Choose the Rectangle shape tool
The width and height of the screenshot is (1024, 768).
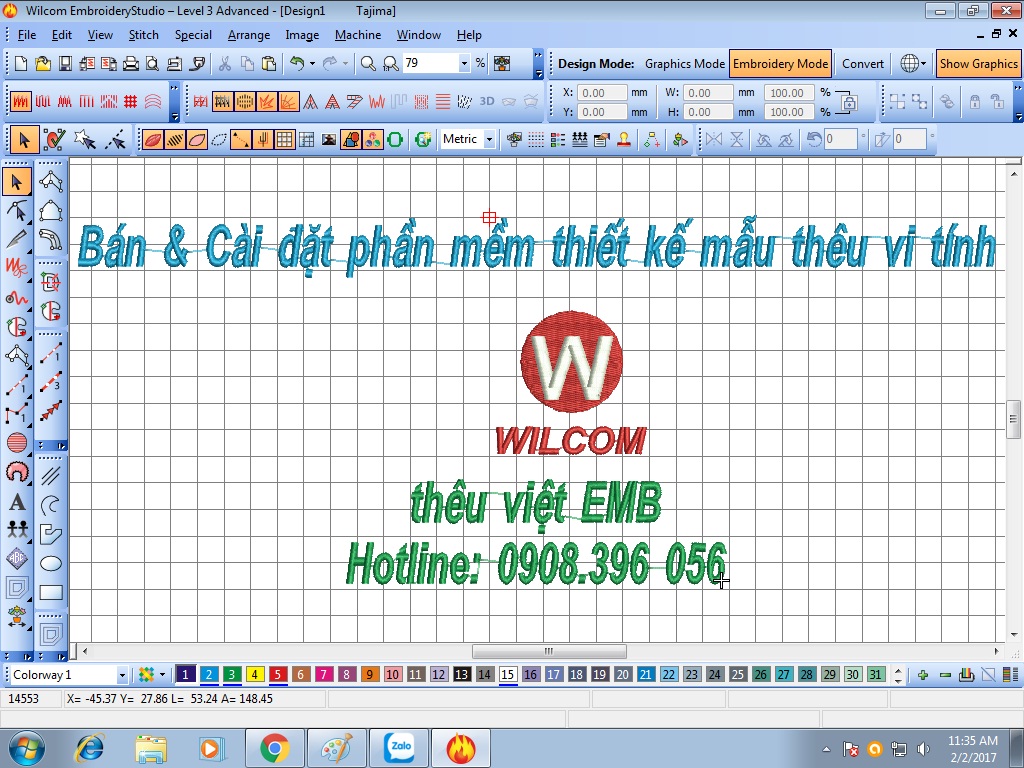tap(51, 592)
